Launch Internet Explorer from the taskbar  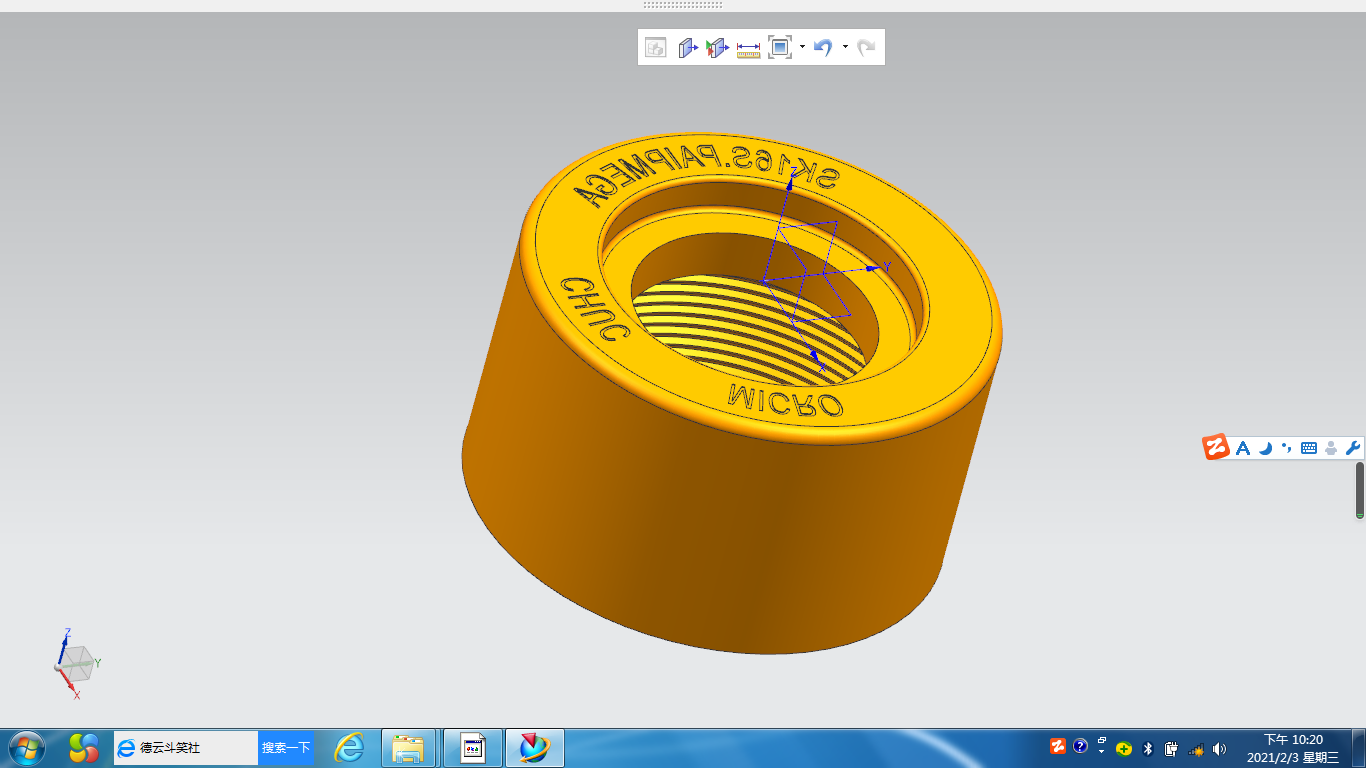pos(349,748)
